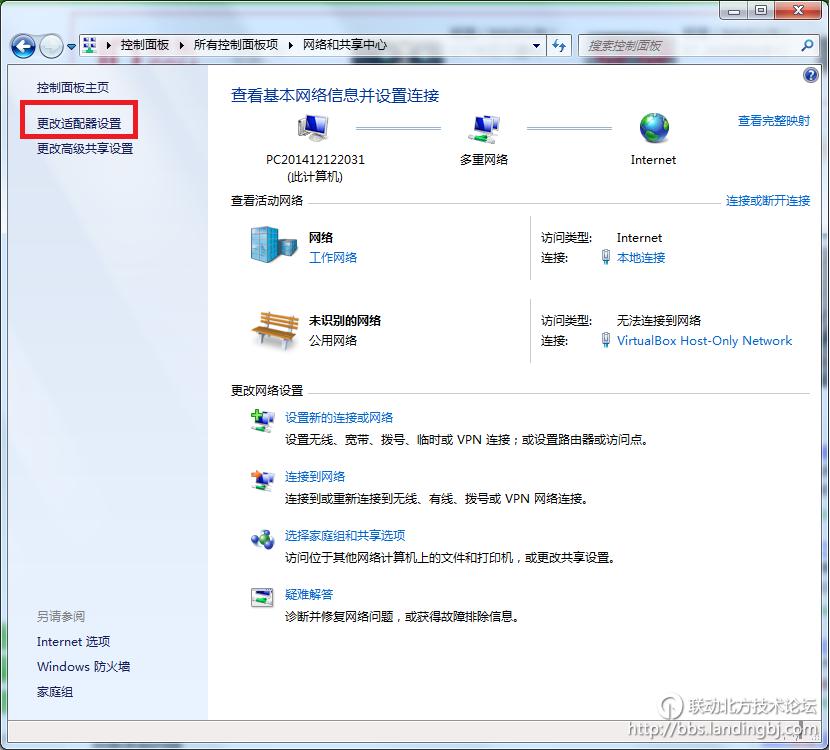This screenshot has height=750, width=830.
Task: Click the 疑难解答 troubleshooting icon
Action: pos(262,598)
